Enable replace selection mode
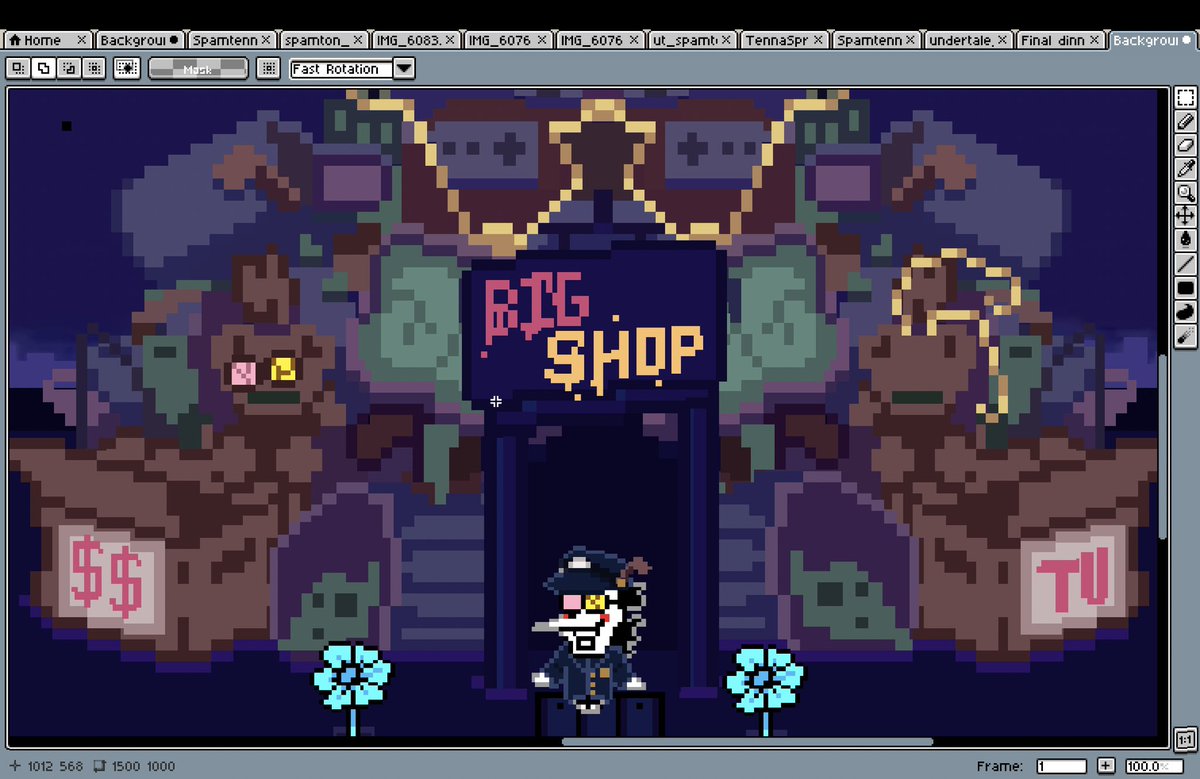Image resolution: width=1200 pixels, height=779 pixels. [18, 68]
